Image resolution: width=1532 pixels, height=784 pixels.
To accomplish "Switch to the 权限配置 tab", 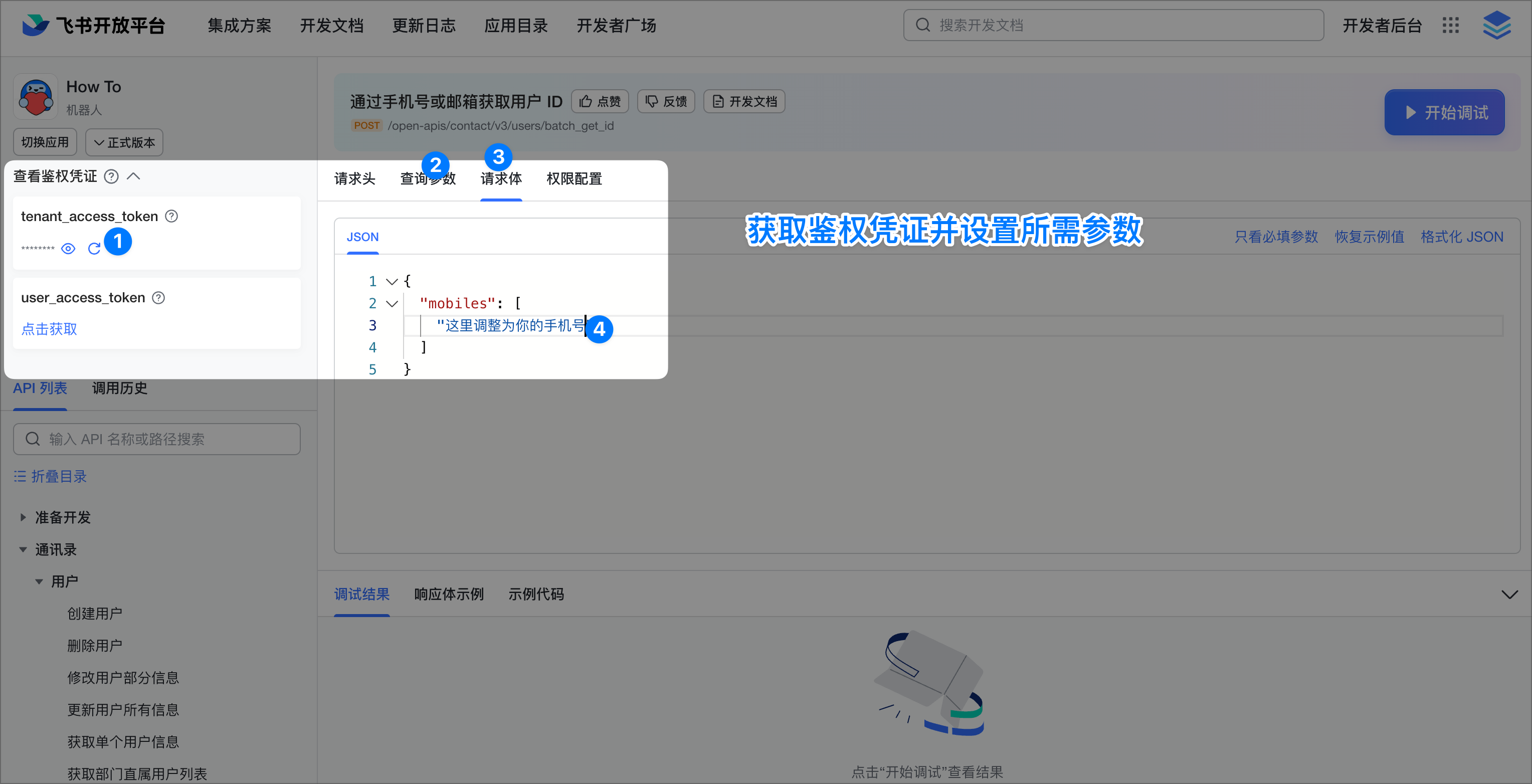I will tap(573, 178).
